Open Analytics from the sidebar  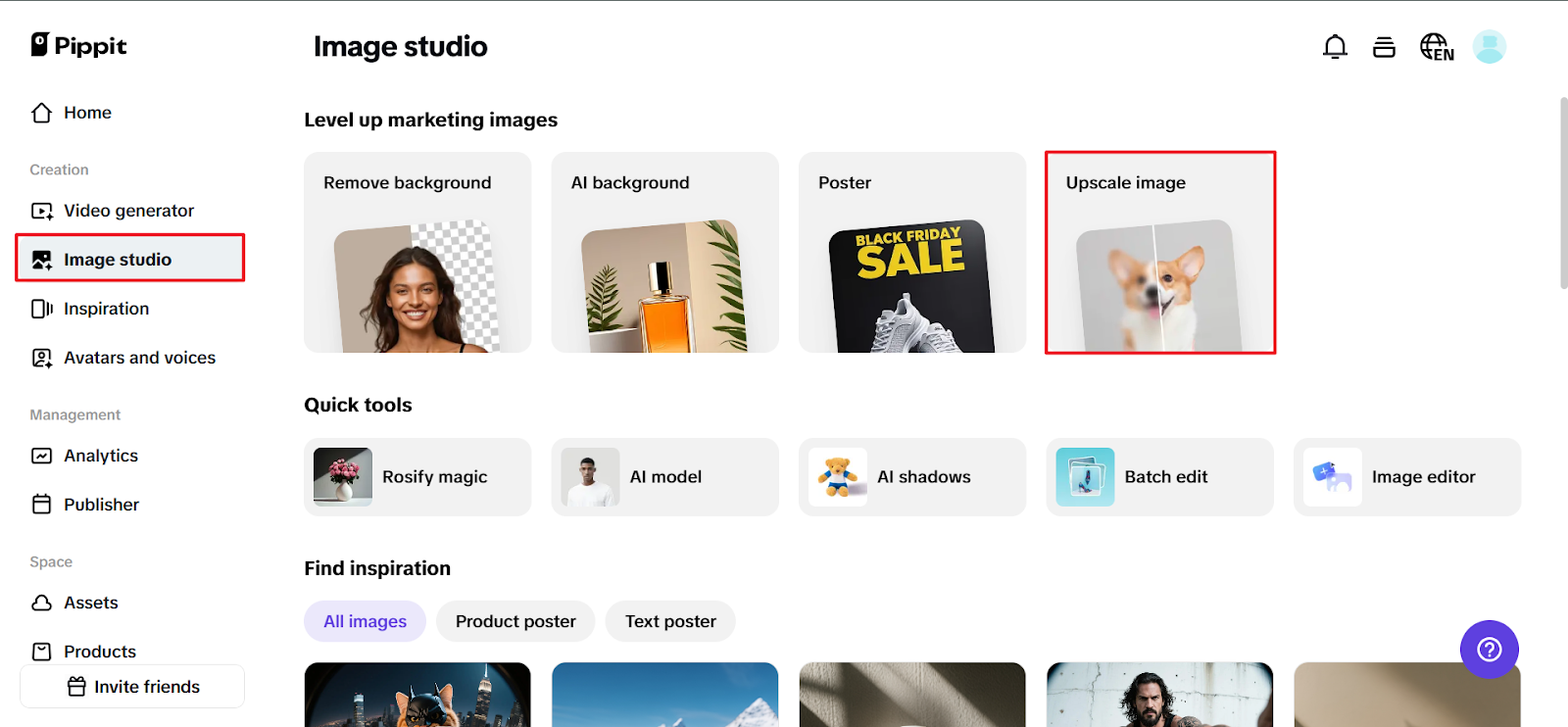click(101, 456)
